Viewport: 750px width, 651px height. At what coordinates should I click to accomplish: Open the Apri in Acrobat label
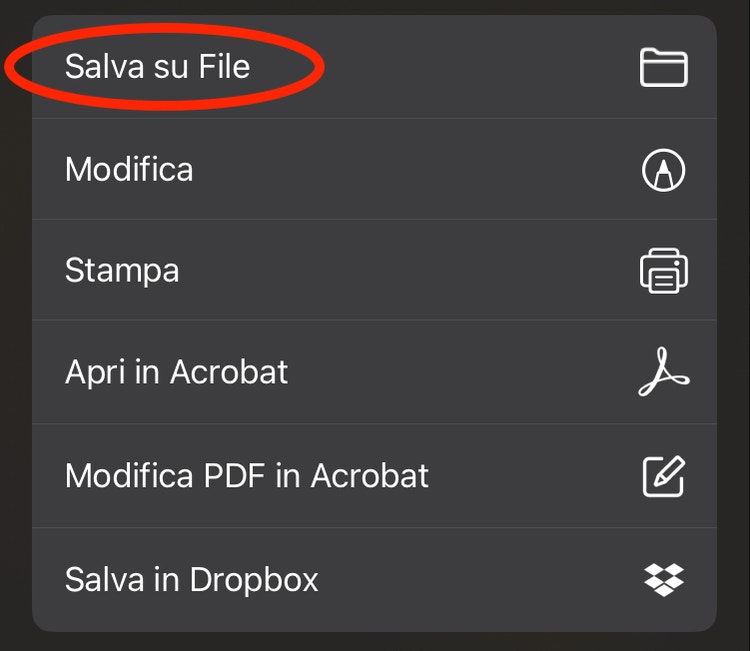[176, 372]
